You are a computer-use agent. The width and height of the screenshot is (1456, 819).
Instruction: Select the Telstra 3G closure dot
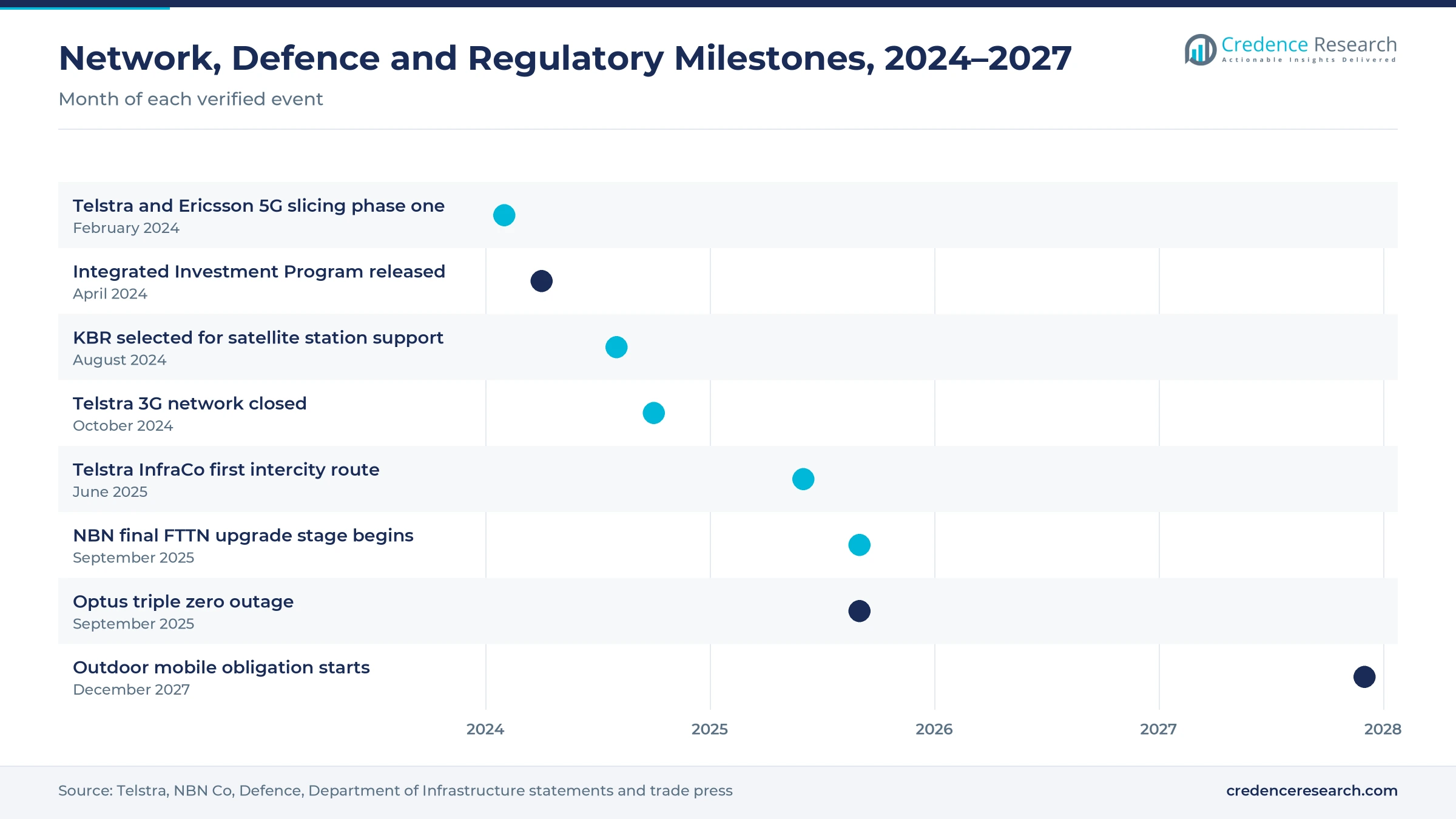point(654,413)
